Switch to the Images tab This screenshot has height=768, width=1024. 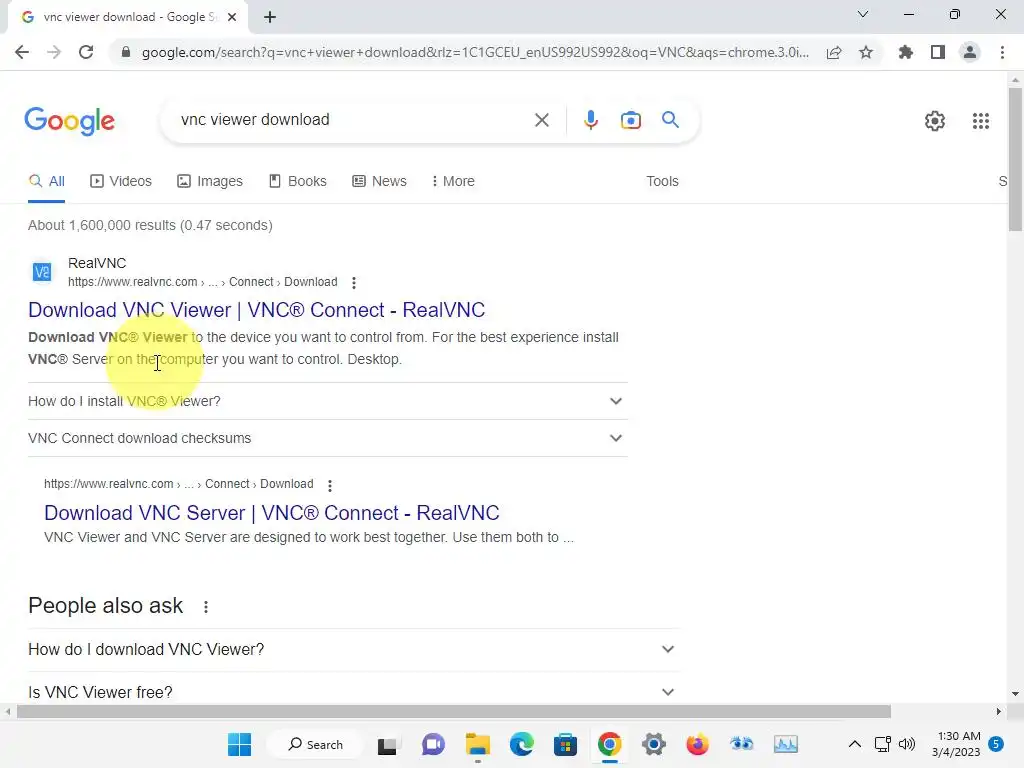pyautogui.click(x=210, y=182)
